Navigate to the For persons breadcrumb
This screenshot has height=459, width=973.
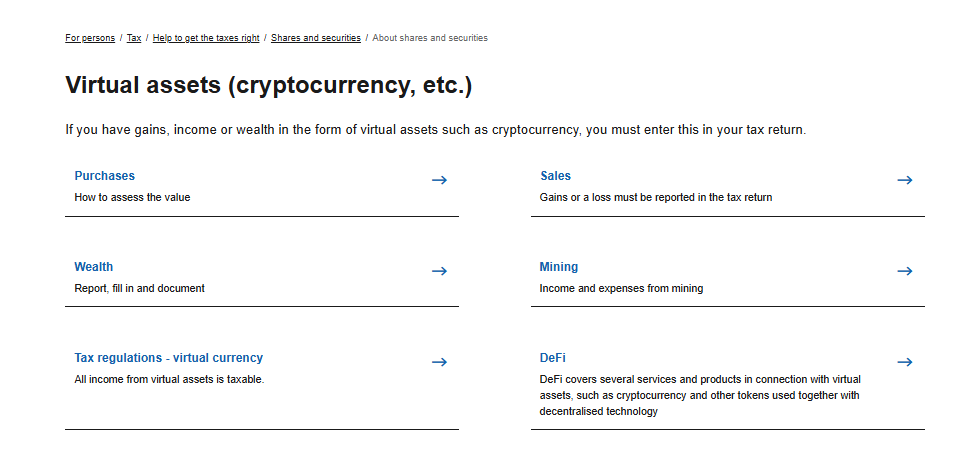point(90,38)
